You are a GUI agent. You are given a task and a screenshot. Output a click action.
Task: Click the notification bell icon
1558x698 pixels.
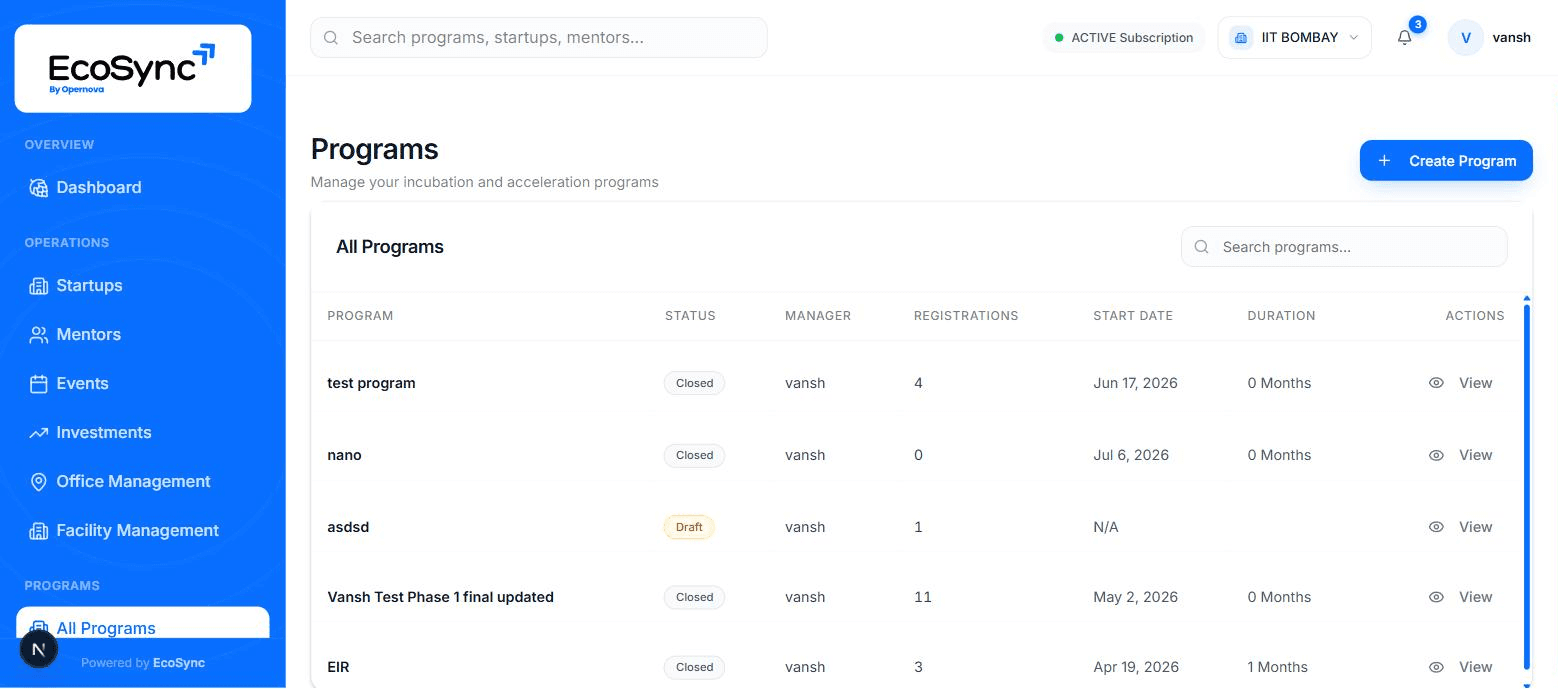point(1405,38)
